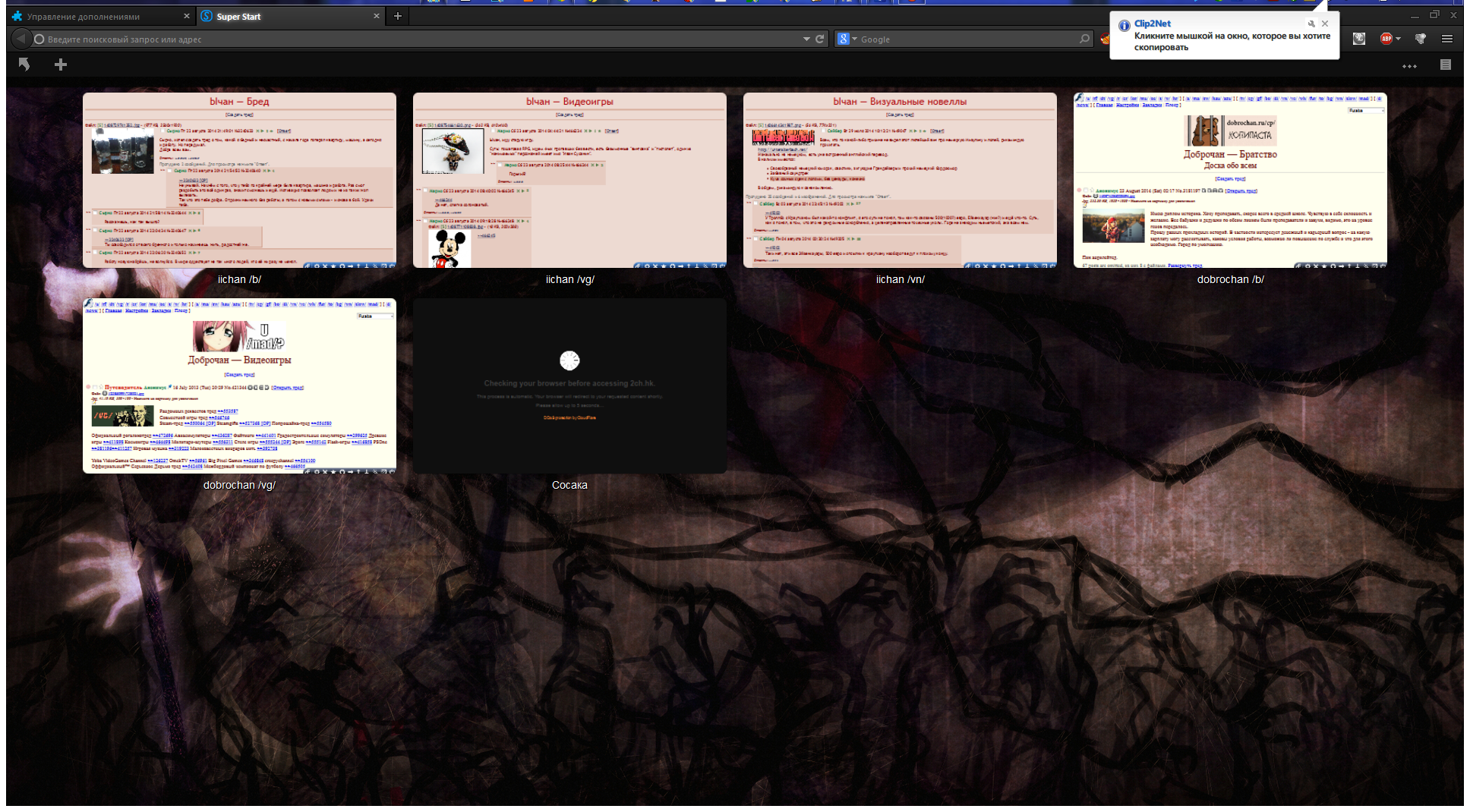
Task: Click the iichan /vg/ caption
Action: coord(569,279)
